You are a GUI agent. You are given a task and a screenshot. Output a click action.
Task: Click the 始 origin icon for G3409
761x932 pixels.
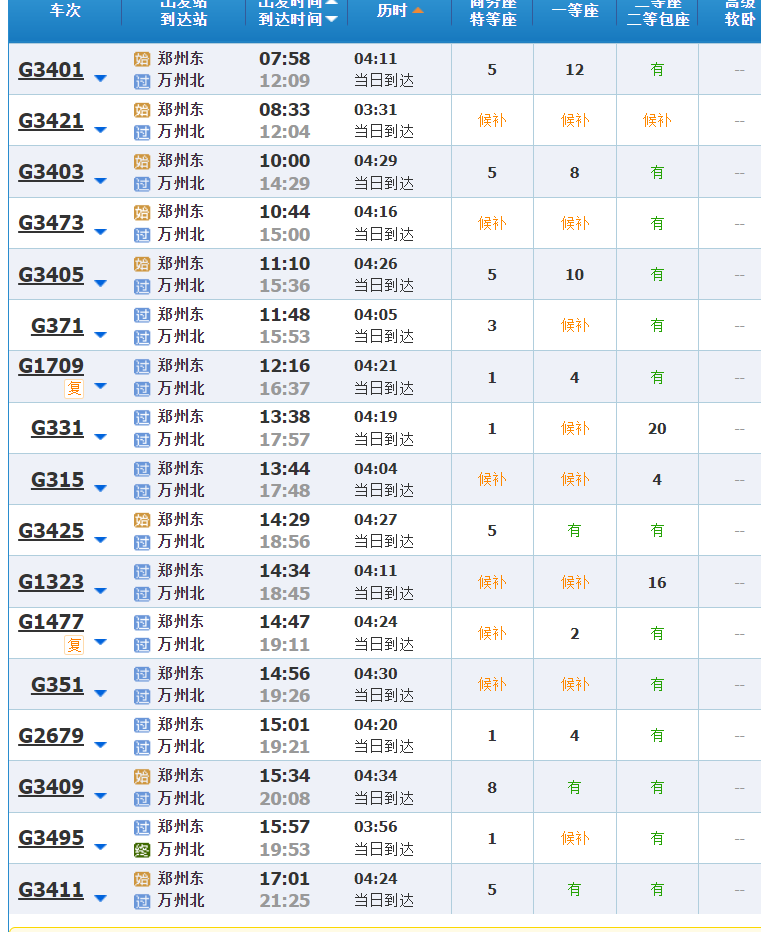[142, 776]
